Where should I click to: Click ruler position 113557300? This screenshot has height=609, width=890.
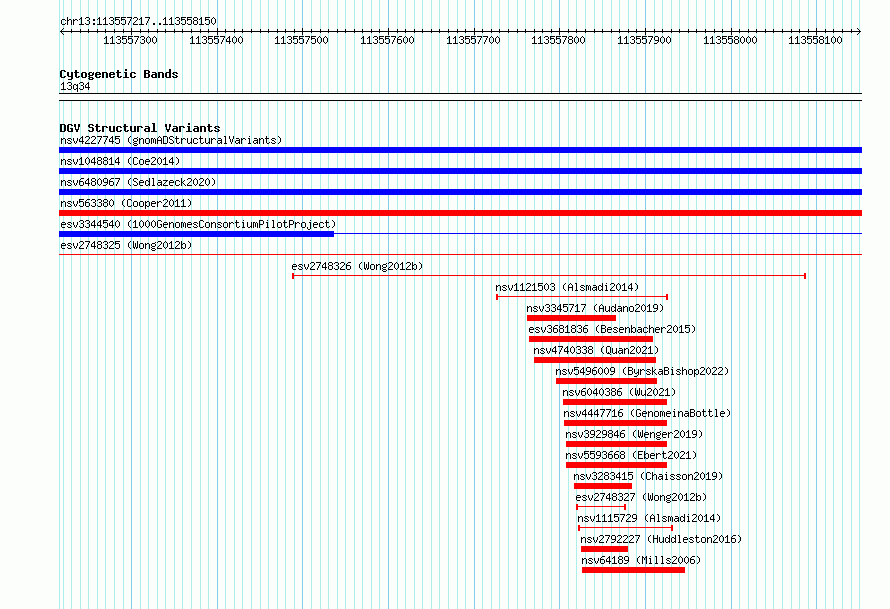(130, 40)
